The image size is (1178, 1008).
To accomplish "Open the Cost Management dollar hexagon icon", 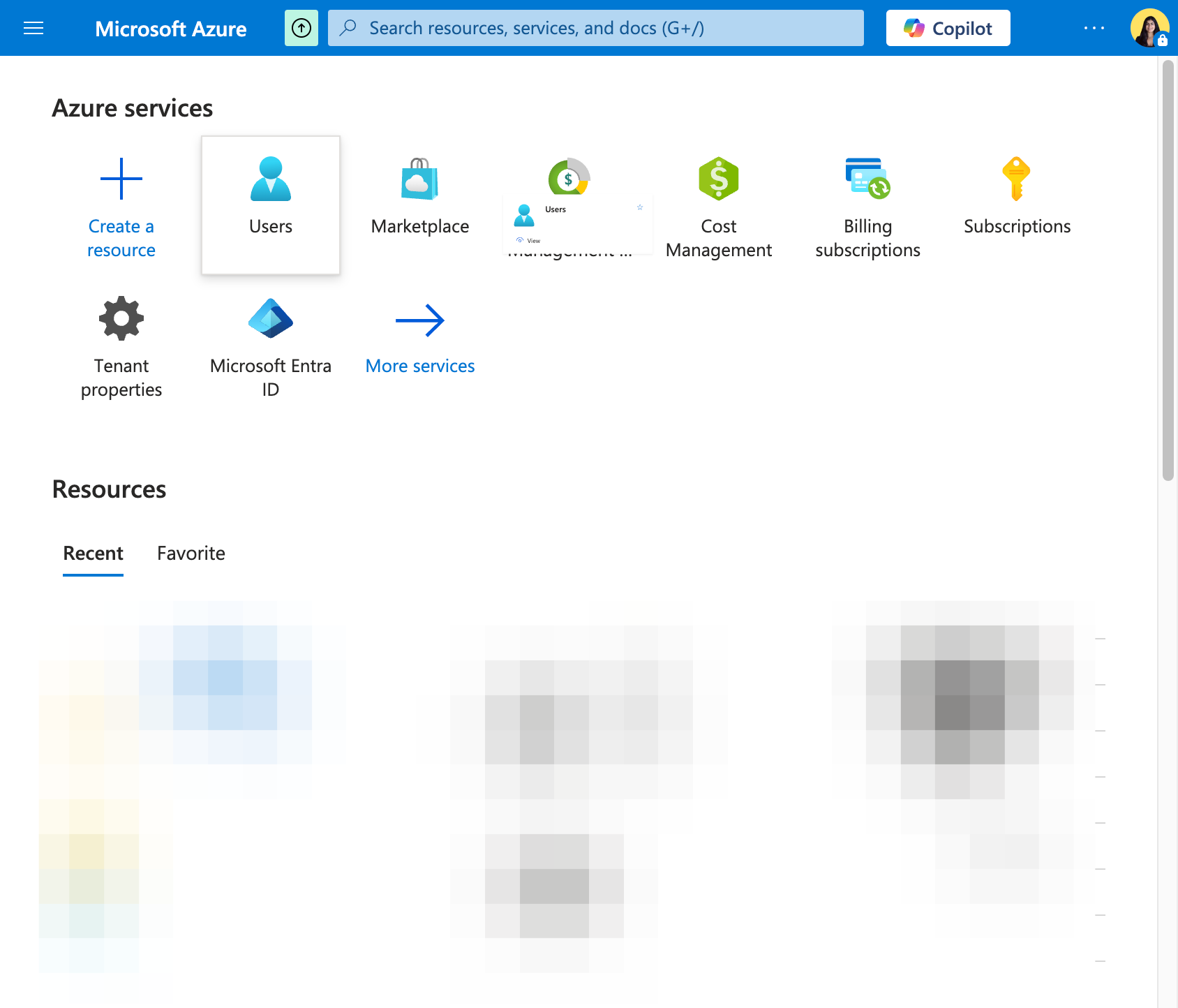I will [719, 179].
